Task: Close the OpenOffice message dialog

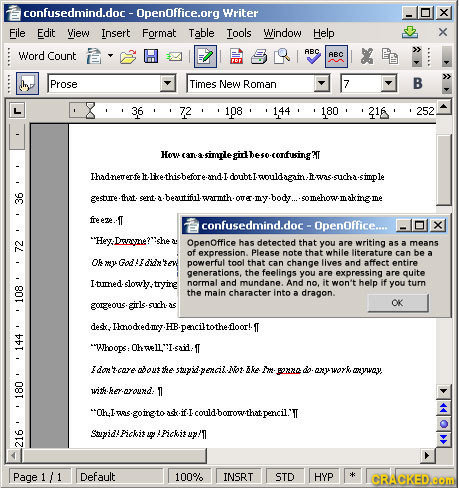Action: coord(438,225)
